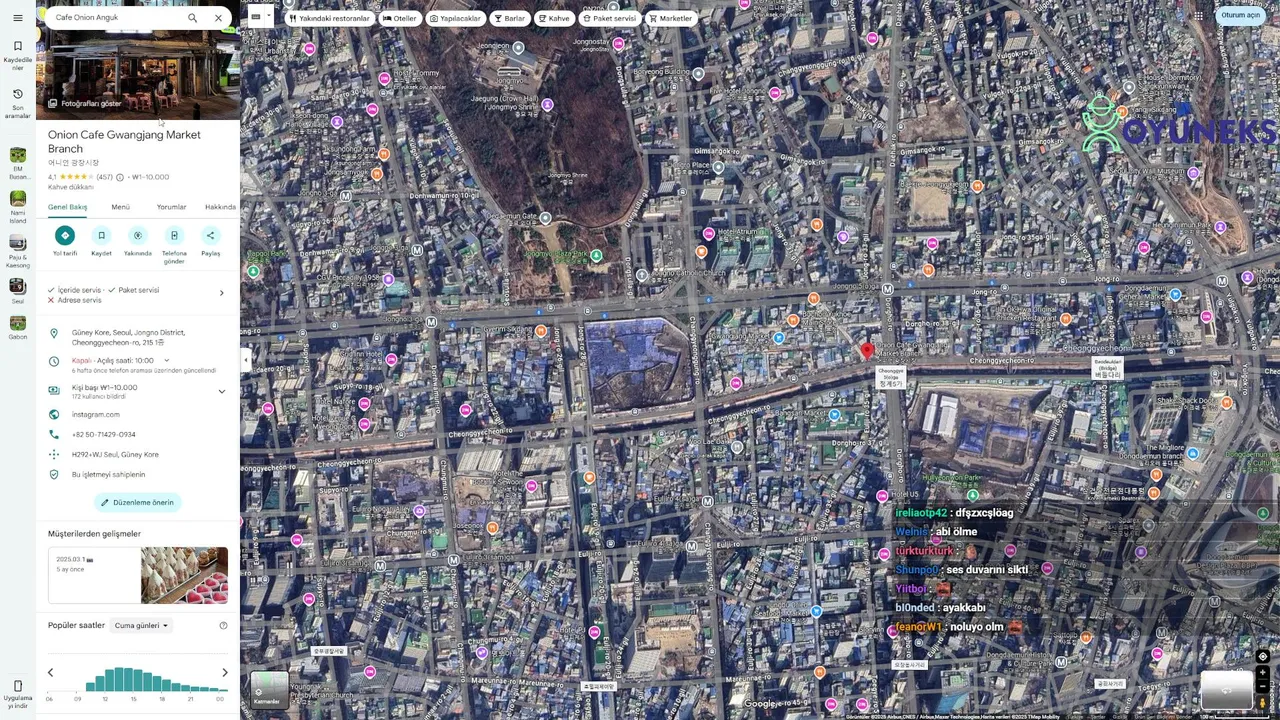The image size is (1280, 720).
Task: Click Telefona gönder icon
Action: click(174, 235)
